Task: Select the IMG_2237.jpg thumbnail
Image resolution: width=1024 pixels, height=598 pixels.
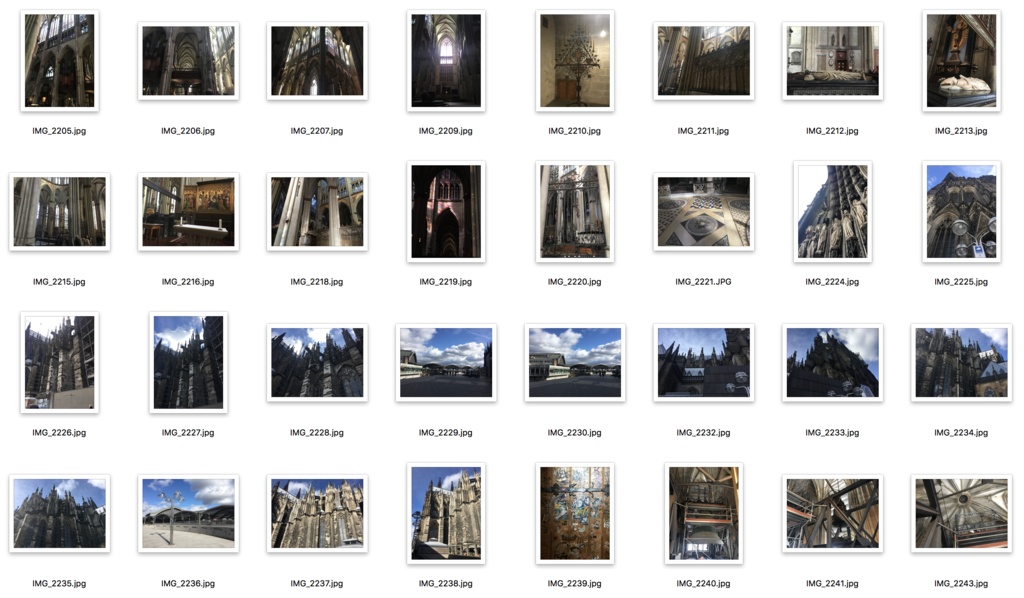Action: click(317, 513)
